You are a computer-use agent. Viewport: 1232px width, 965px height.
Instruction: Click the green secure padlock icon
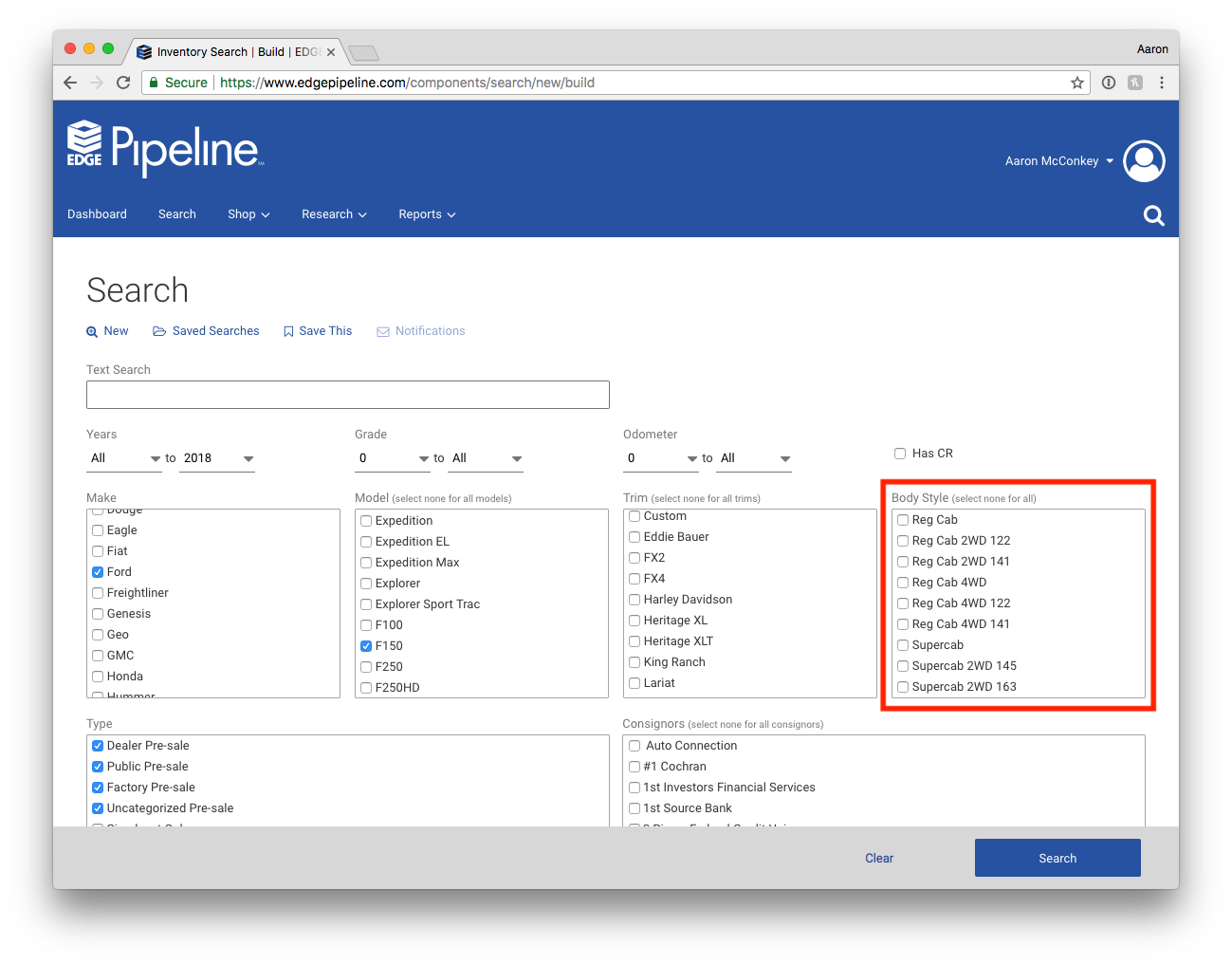click(x=154, y=83)
